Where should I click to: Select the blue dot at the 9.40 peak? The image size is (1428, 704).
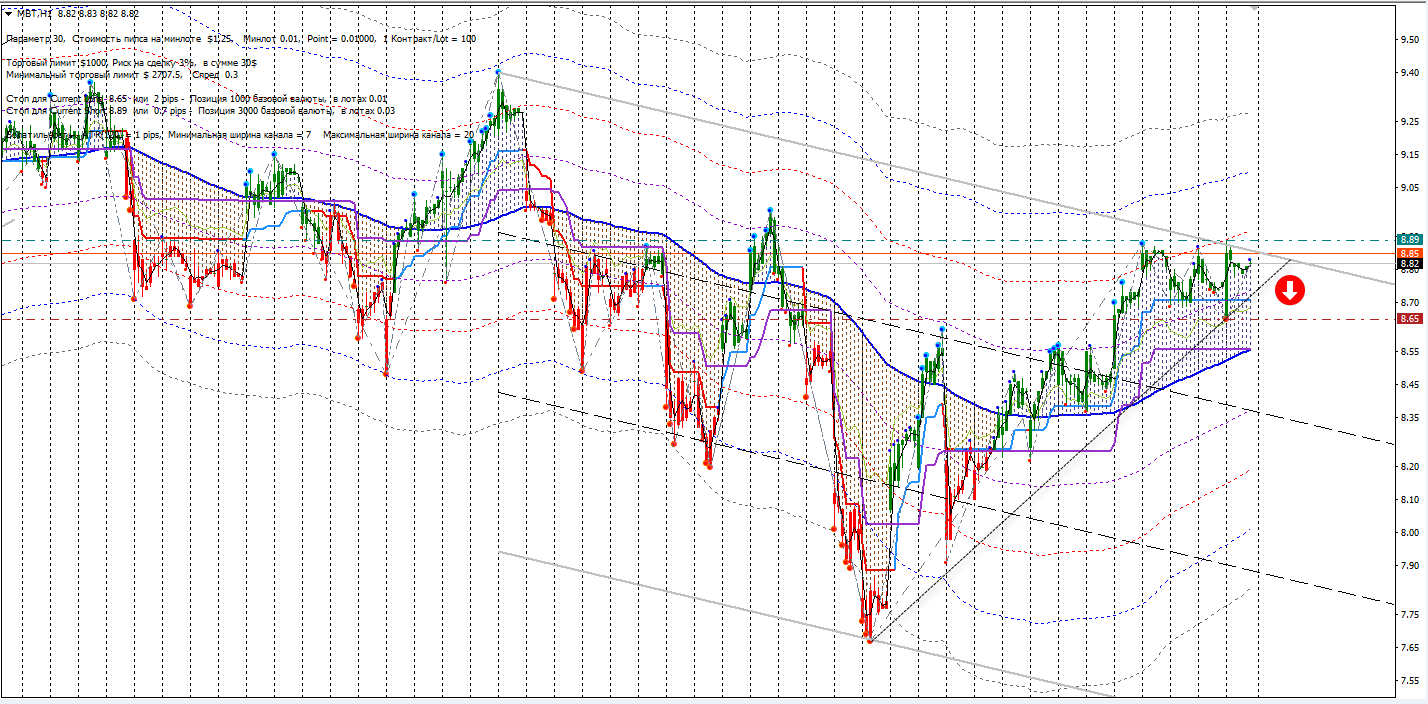(x=497, y=72)
